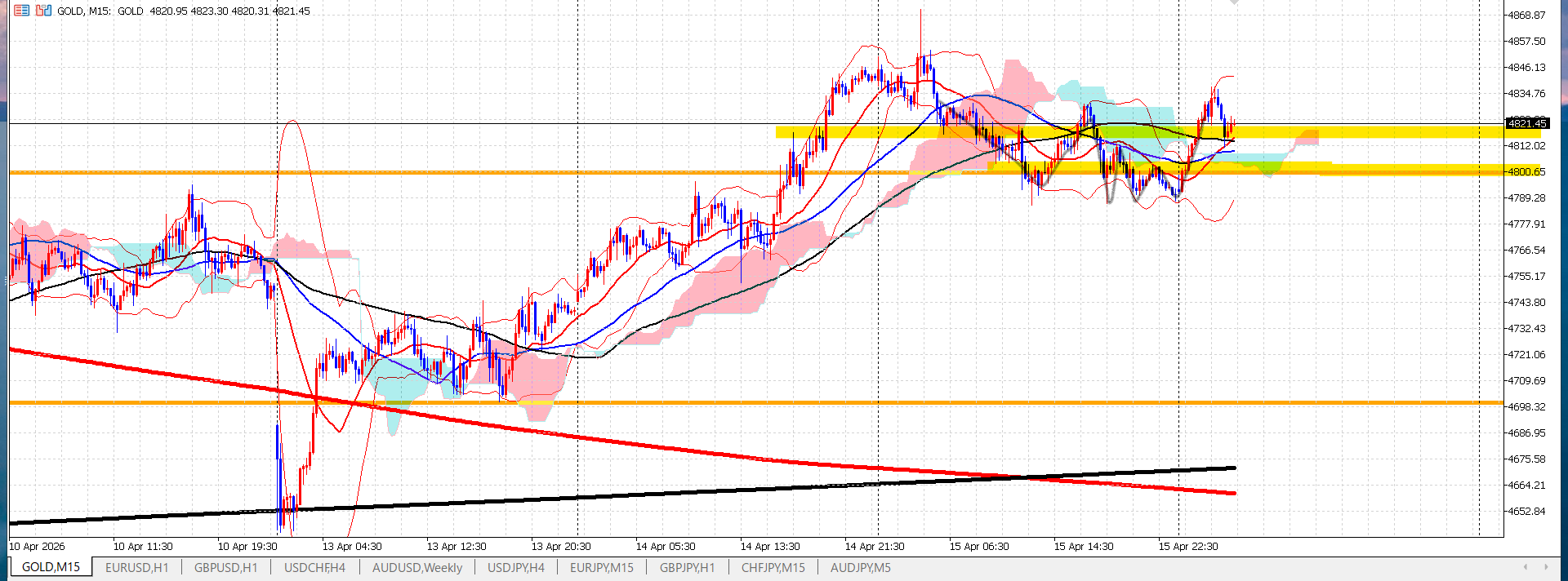This screenshot has width=1568, height=581.
Task: Click the current price label 4821.45
Action: 1526,123
